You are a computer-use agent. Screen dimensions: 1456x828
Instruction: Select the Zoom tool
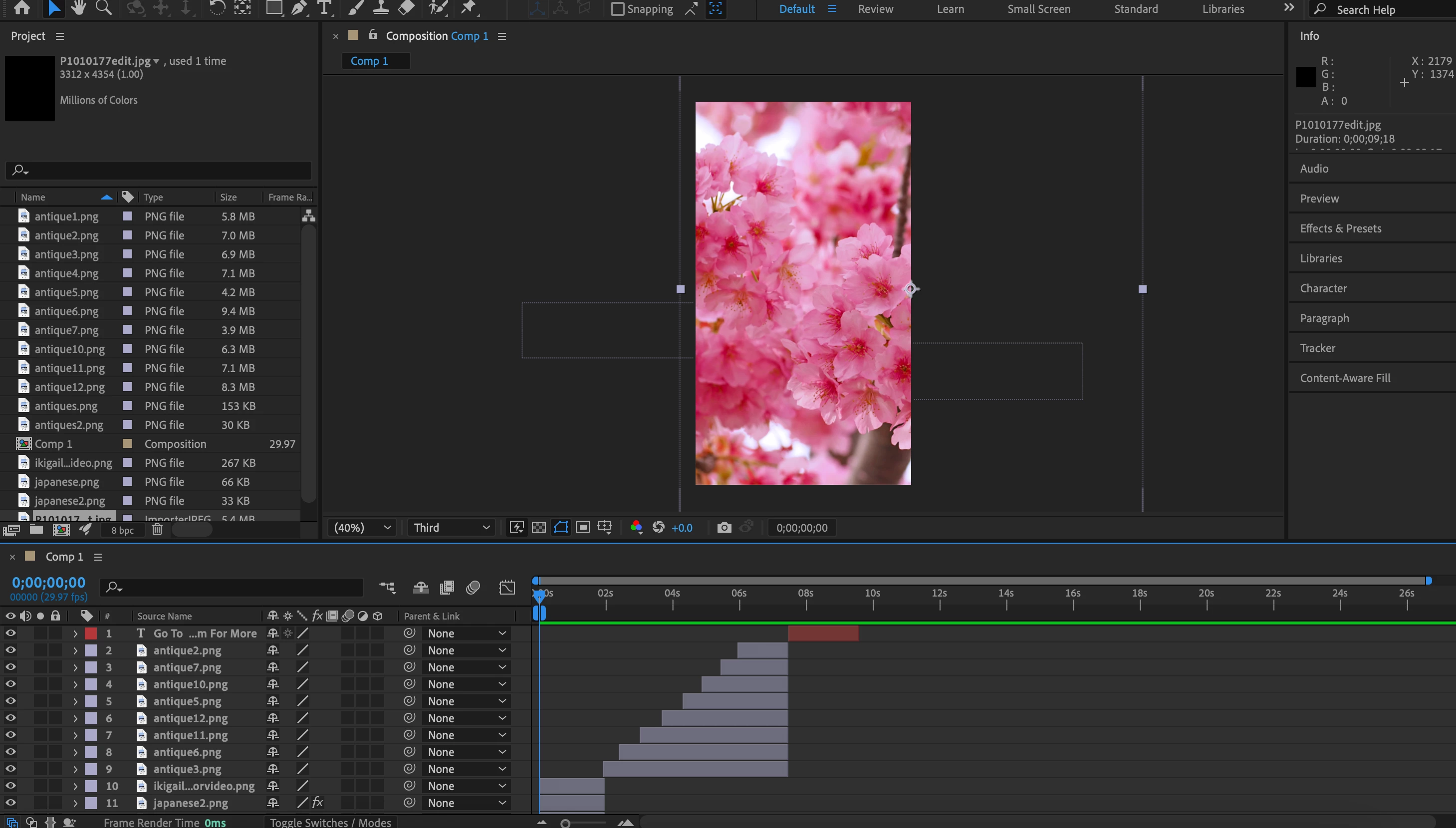[103, 8]
